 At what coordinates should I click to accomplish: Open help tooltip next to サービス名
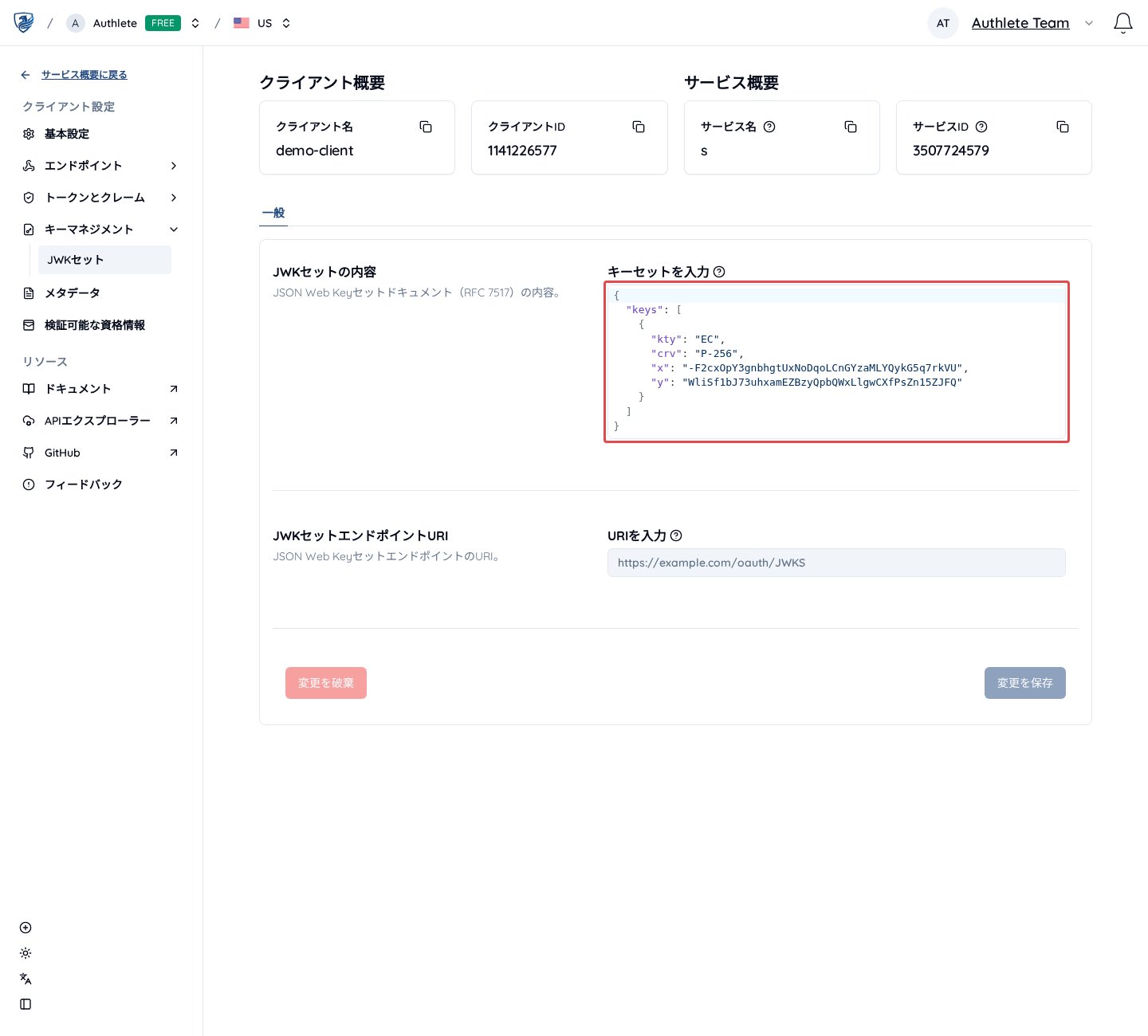[x=769, y=127]
